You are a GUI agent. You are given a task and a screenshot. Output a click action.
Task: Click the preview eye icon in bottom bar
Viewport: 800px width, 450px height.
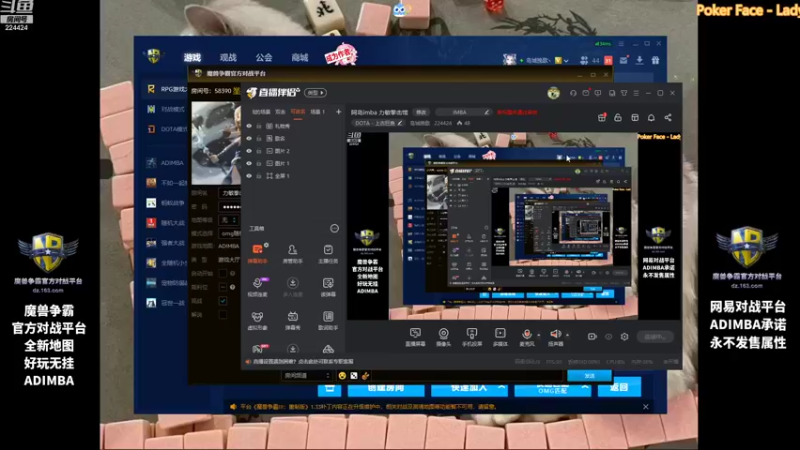(x=608, y=337)
